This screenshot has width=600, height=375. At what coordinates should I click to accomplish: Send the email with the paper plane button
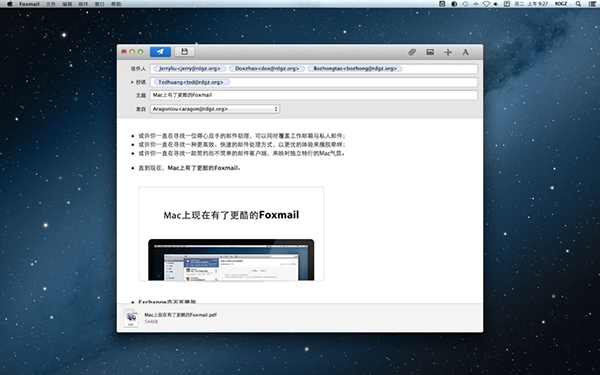point(160,52)
